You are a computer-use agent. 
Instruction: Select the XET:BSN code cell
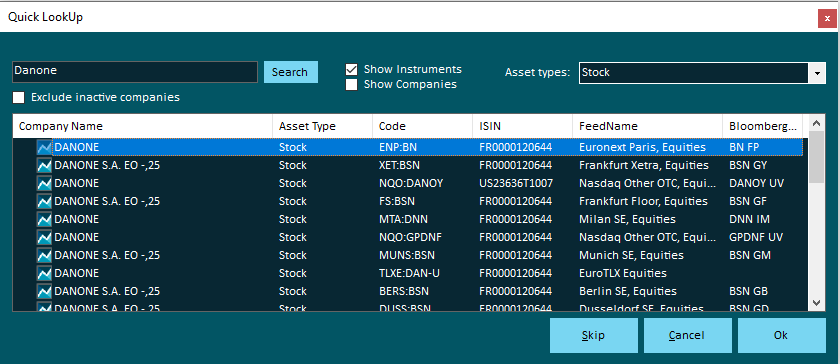(422, 165)
